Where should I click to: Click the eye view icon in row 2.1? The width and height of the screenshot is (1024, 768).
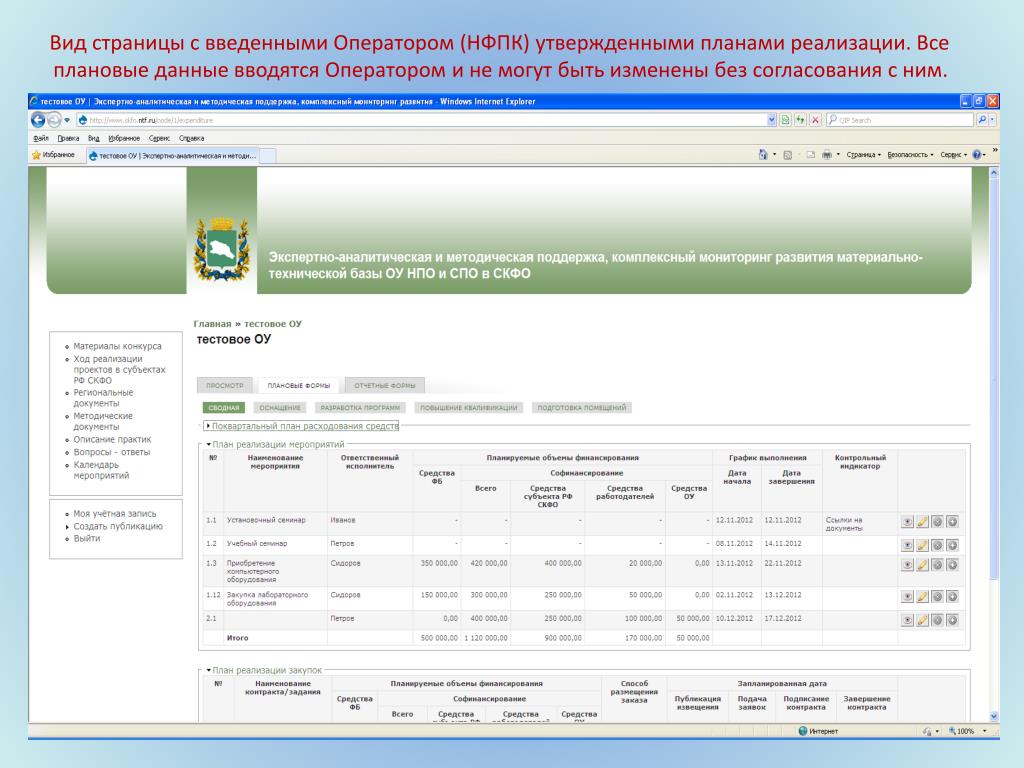[907, 620]
